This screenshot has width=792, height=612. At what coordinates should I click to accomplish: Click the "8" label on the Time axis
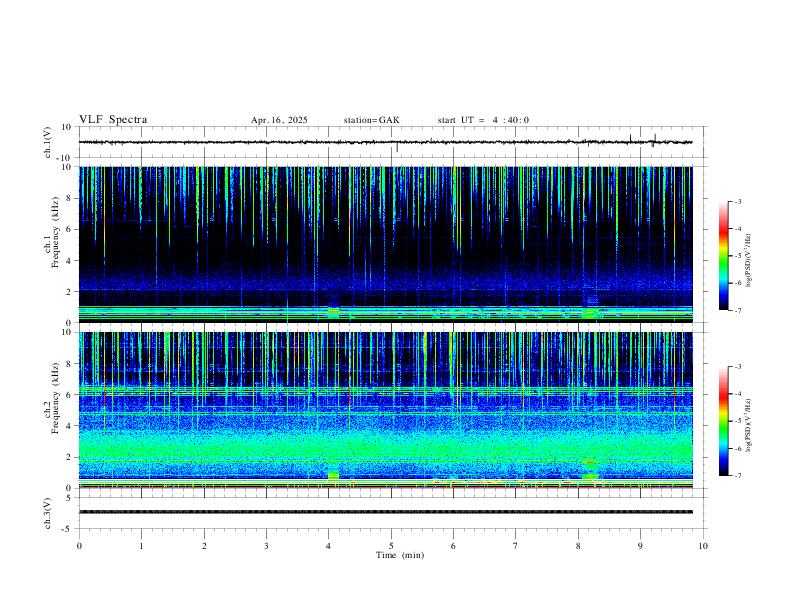[x=578, y=546]
